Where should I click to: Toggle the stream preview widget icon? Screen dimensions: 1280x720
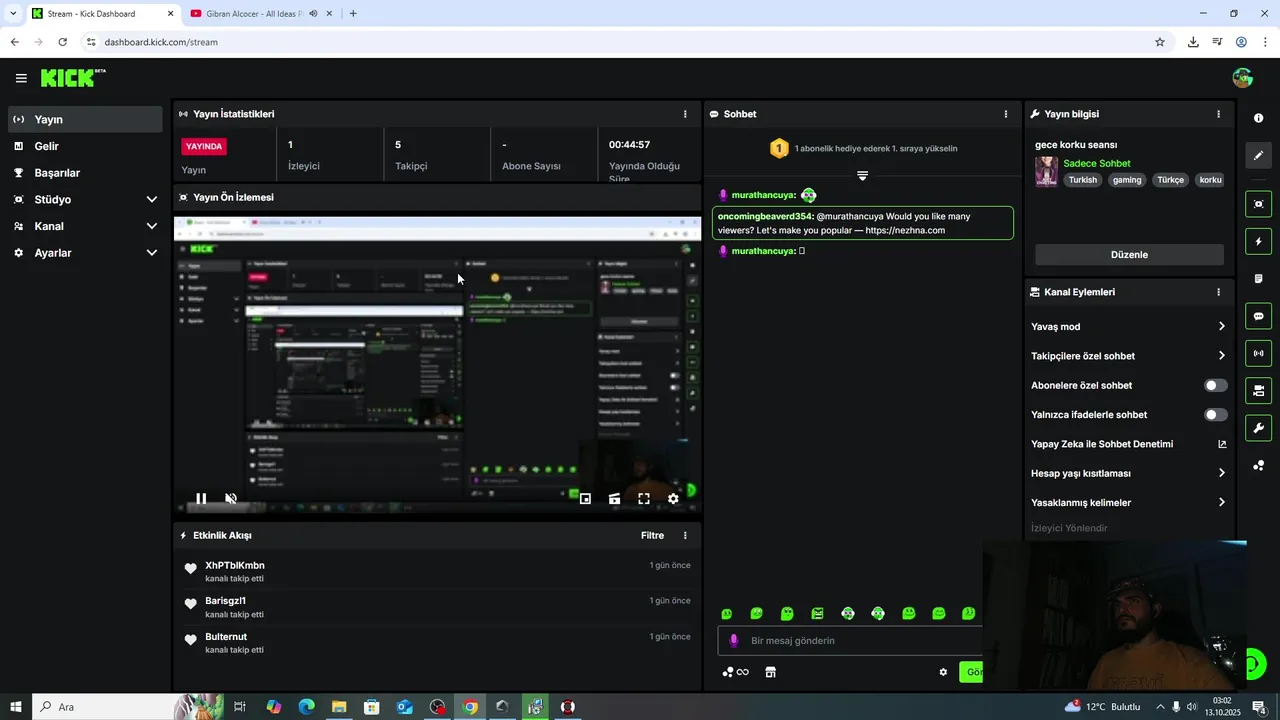point(1258,204)
